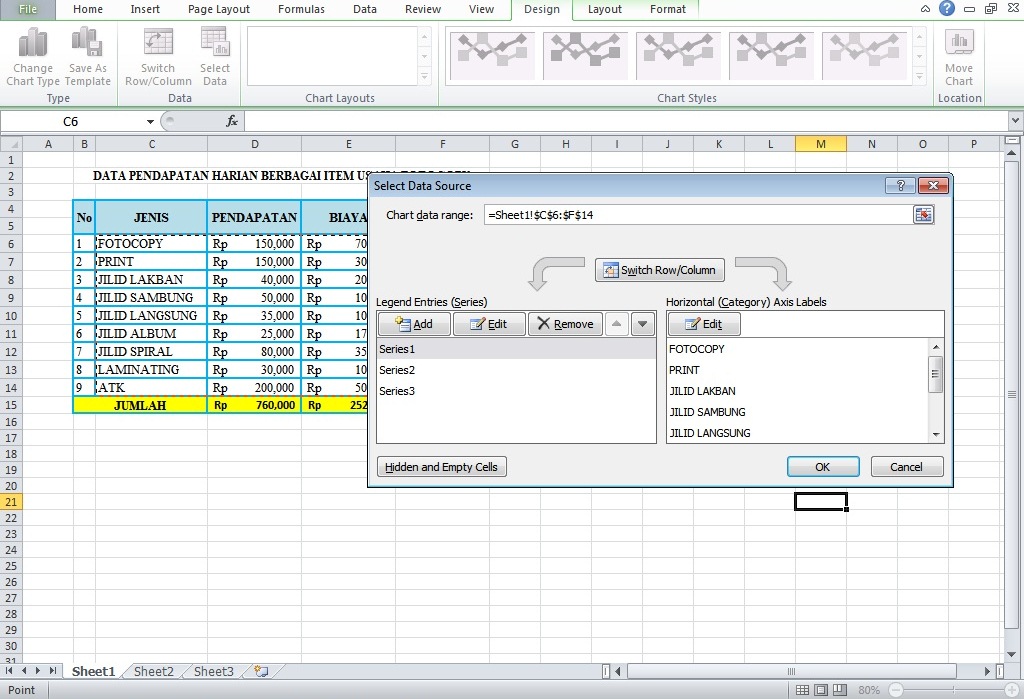Click Edit in Legend Entries
The height and width of the screenshot is (699, 1024).
coord(488,324)
